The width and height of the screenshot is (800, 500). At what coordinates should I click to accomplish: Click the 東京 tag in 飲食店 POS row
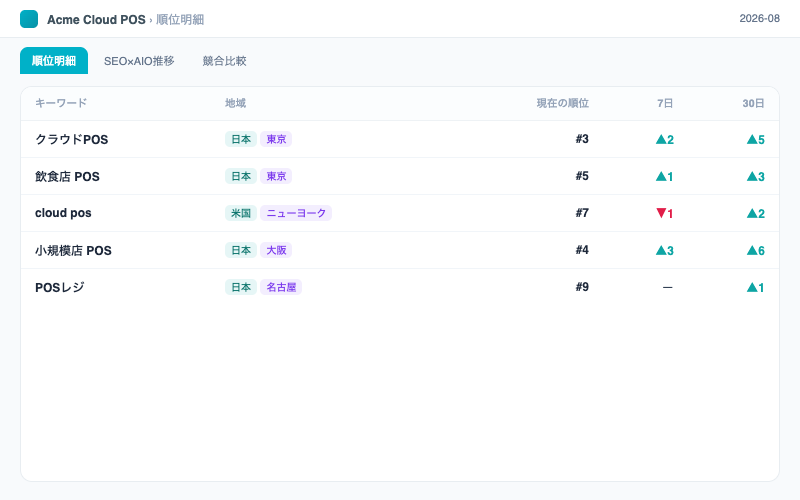click(x=276, y=176)
